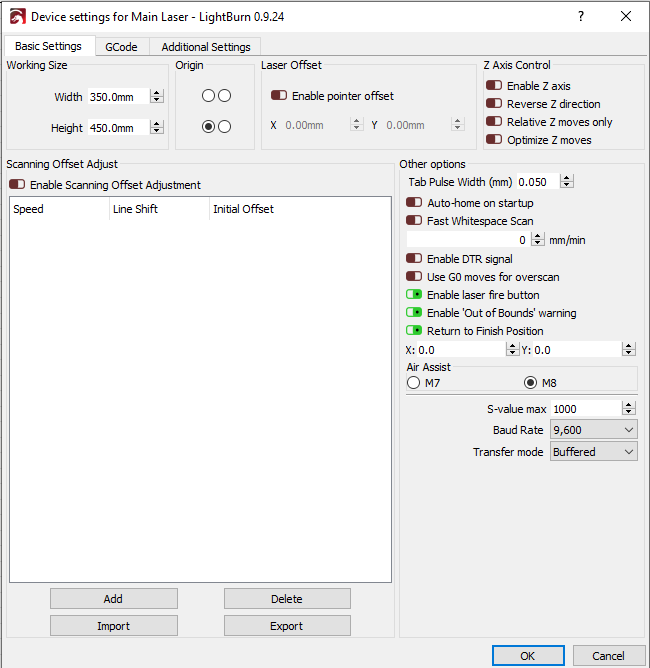
Task: Click the Initial Offset column header
Action: [x=300, y=209]
